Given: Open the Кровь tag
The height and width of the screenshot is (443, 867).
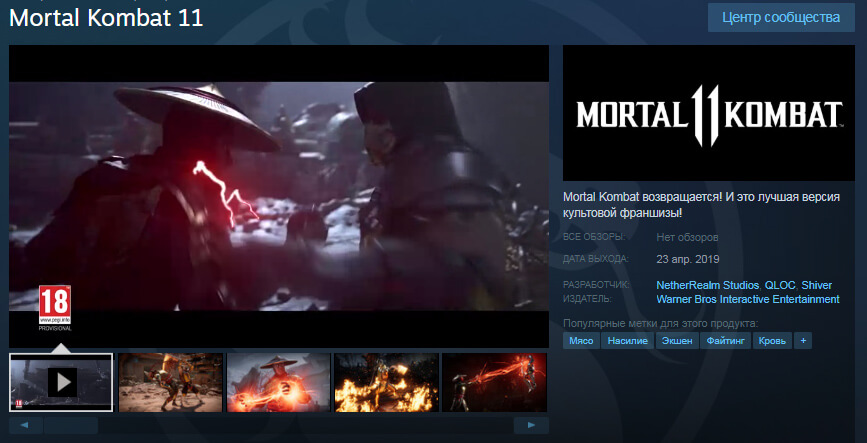Looking at the screenshot, I should 772,341.
